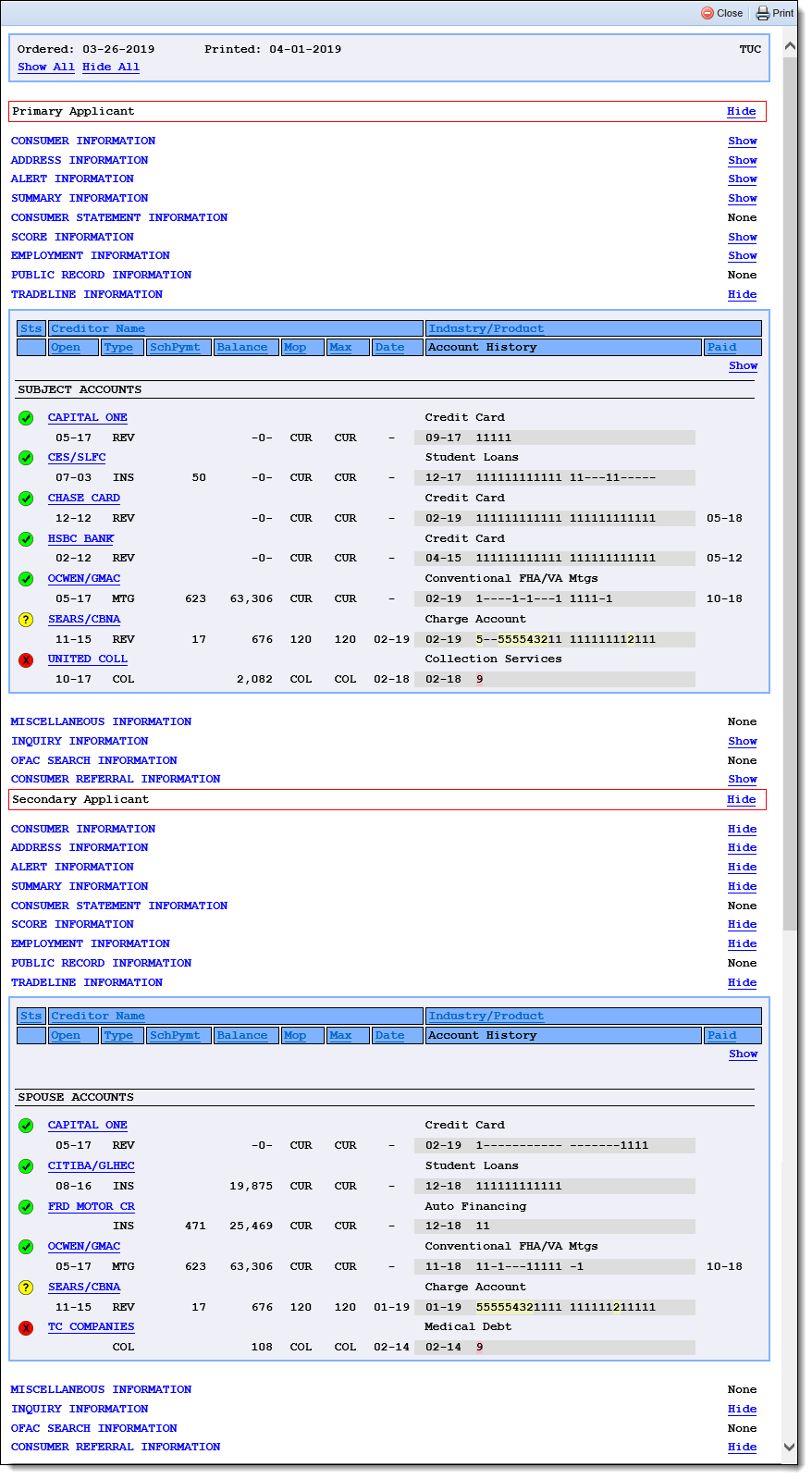Show primary ADDRESS INFORMATION section
This screenshot has height=1479, width=812.
point(743,160)
